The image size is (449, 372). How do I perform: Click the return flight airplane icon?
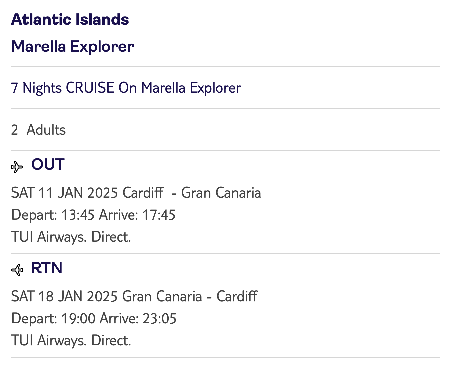pyautogui.click(x=17, y=270)
